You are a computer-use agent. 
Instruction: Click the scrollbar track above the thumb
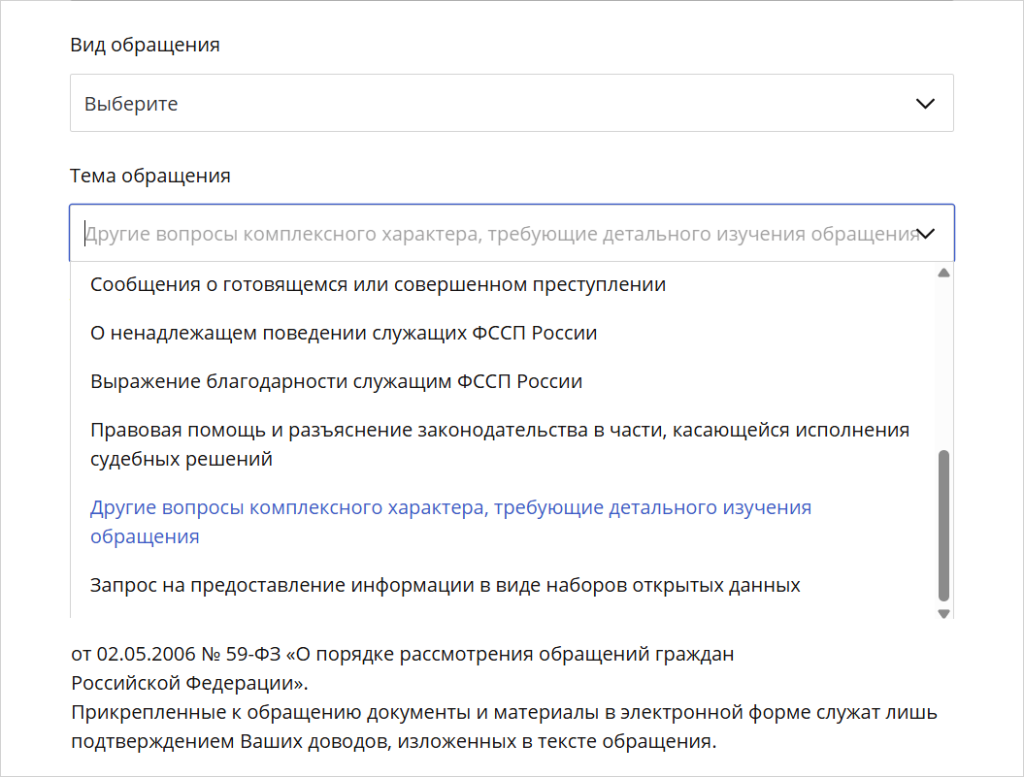(942, 360)
